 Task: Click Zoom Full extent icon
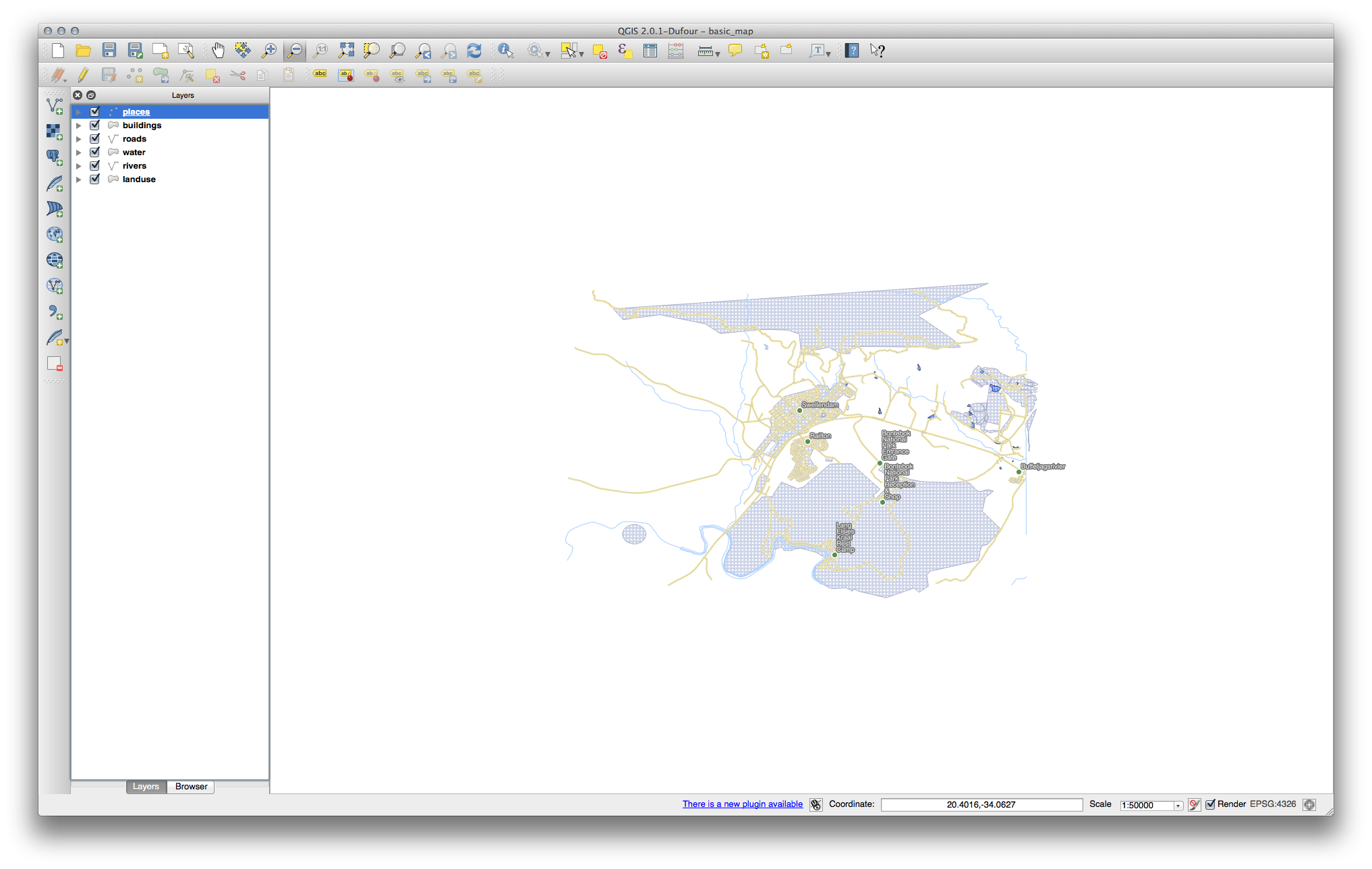pyautogui.click(x=346, y=51)
